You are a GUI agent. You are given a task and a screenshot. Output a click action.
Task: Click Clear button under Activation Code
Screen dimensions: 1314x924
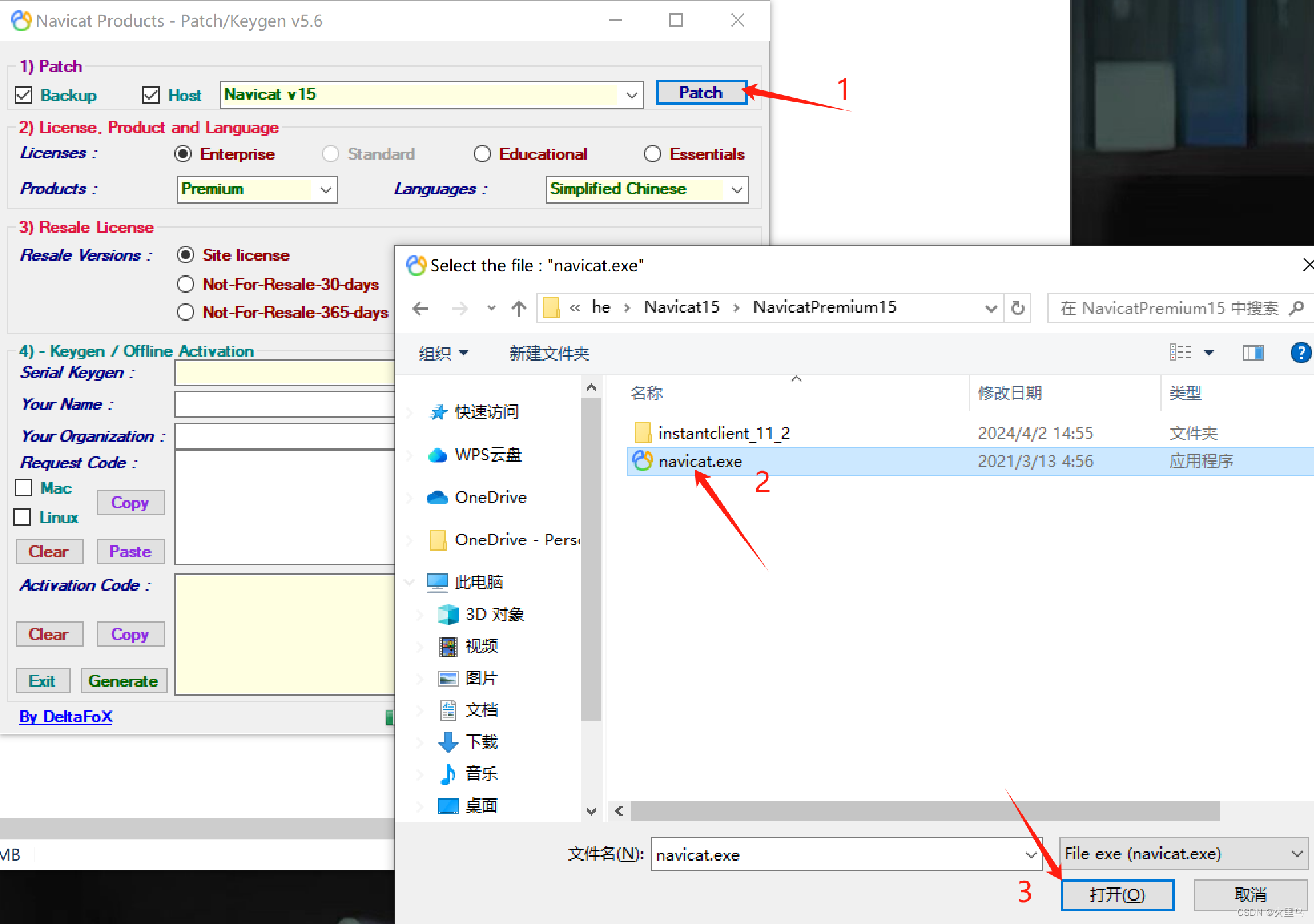tap(49, 635)
